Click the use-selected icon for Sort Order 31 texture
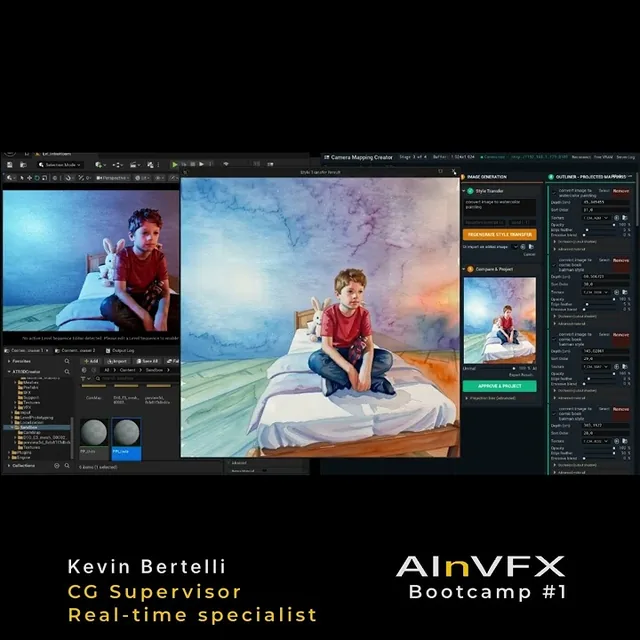 click(x=617, y=218)
